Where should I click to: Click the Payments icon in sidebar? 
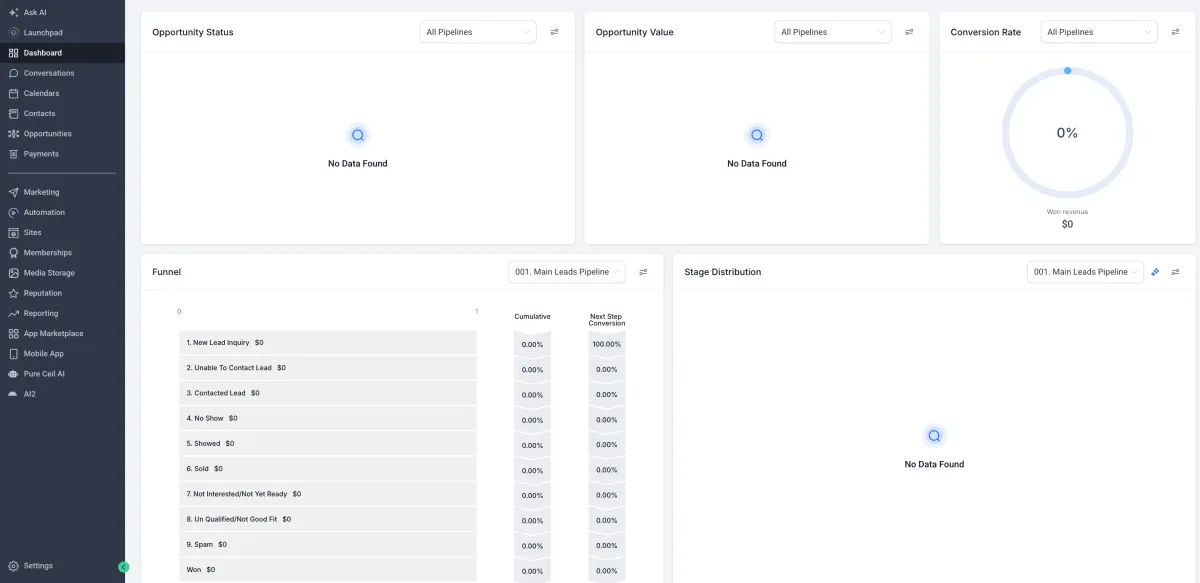[14, 154]
